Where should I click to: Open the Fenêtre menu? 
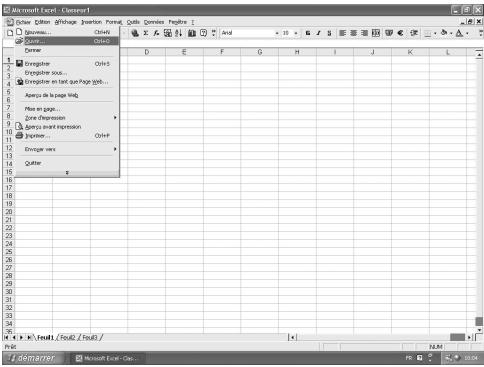pos(177,22)
